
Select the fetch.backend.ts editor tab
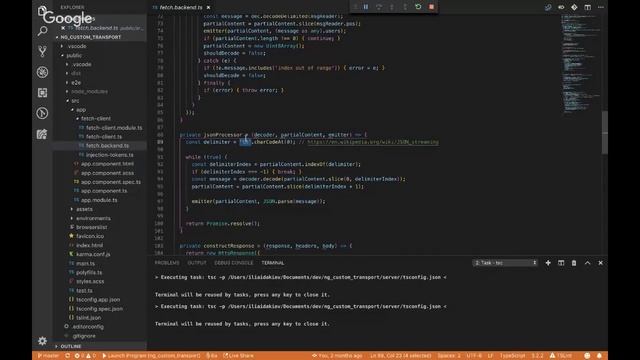tap(181, 7)
